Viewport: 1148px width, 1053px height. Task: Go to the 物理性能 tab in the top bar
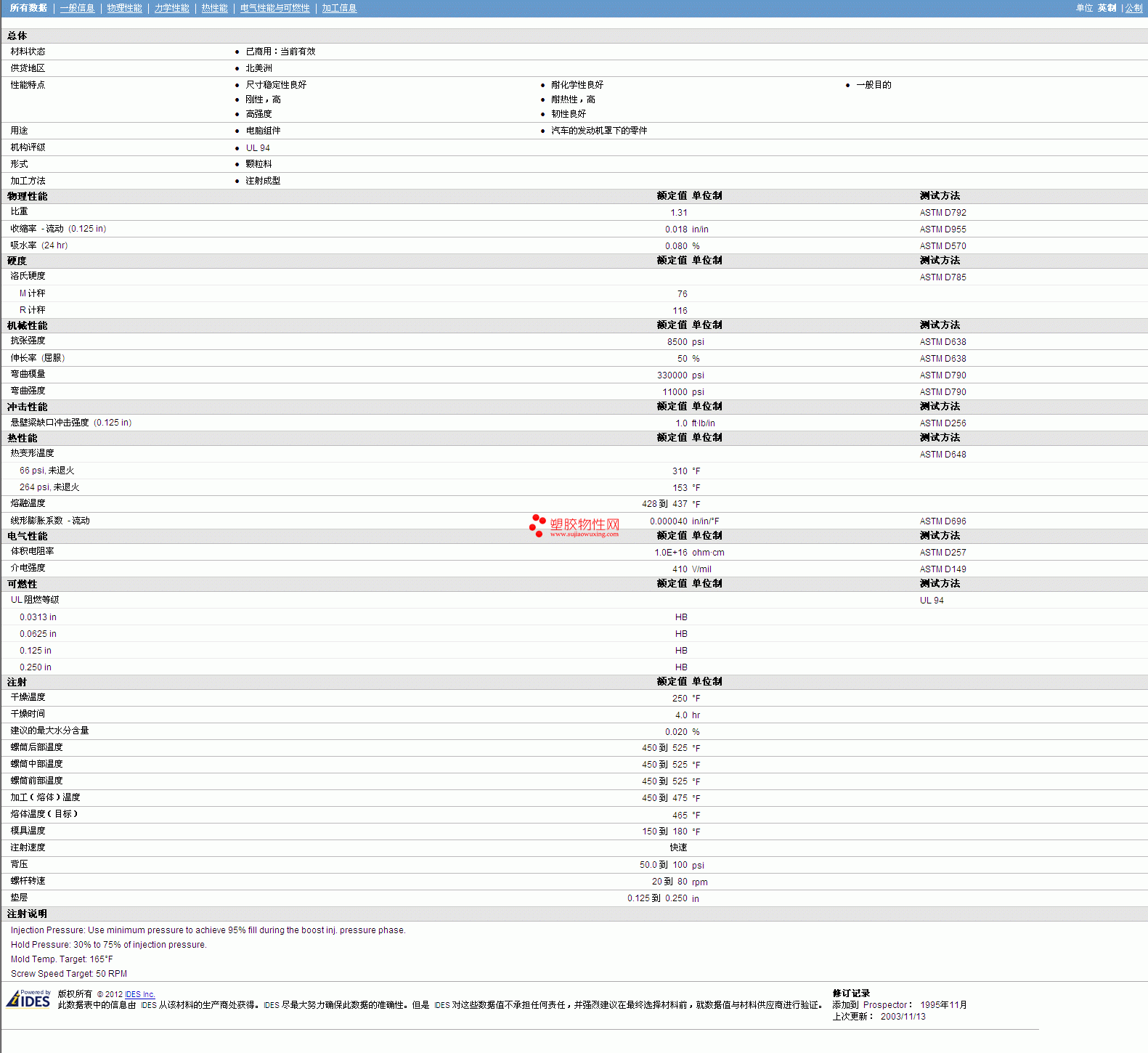click(x=124, y=8)
